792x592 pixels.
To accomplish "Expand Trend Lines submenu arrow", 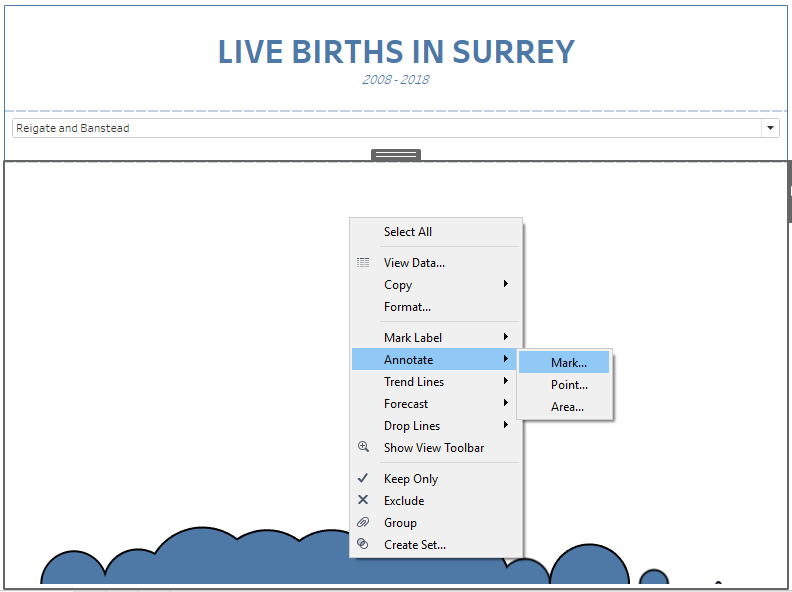I will [x=506, y=381].
